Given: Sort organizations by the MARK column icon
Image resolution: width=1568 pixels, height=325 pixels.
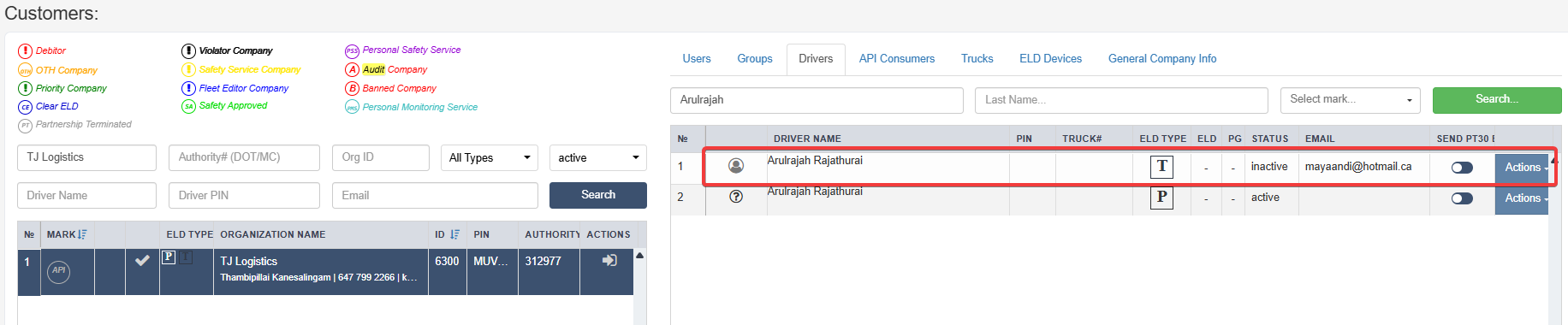Looking at the screenshot, I should coord(82,234).
